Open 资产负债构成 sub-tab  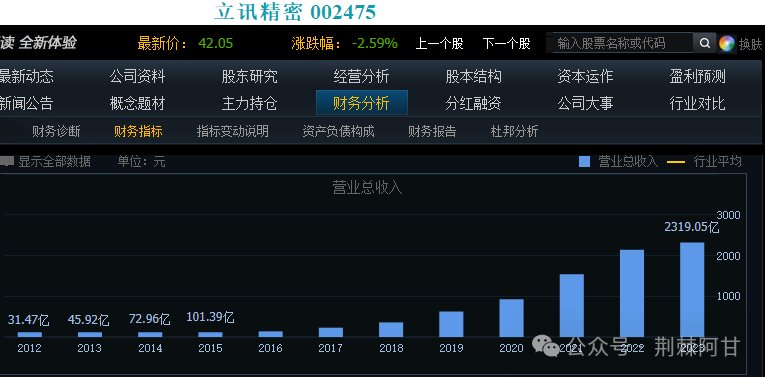coord(339,131)
